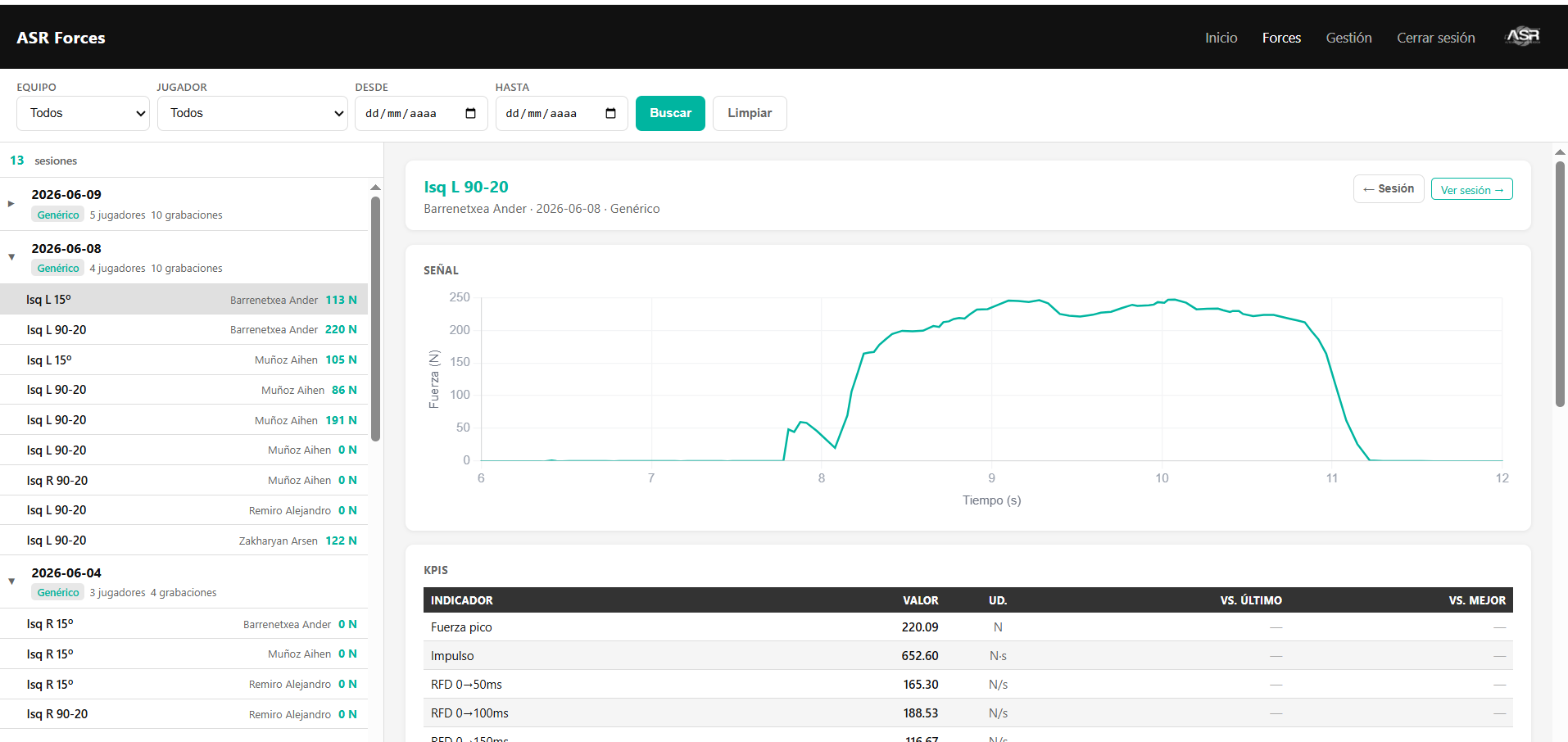The width and height of the screenshot is (1568, 742).
Task: Collapse the 2026-06-08 session group arrow
Action: [11, 257]
